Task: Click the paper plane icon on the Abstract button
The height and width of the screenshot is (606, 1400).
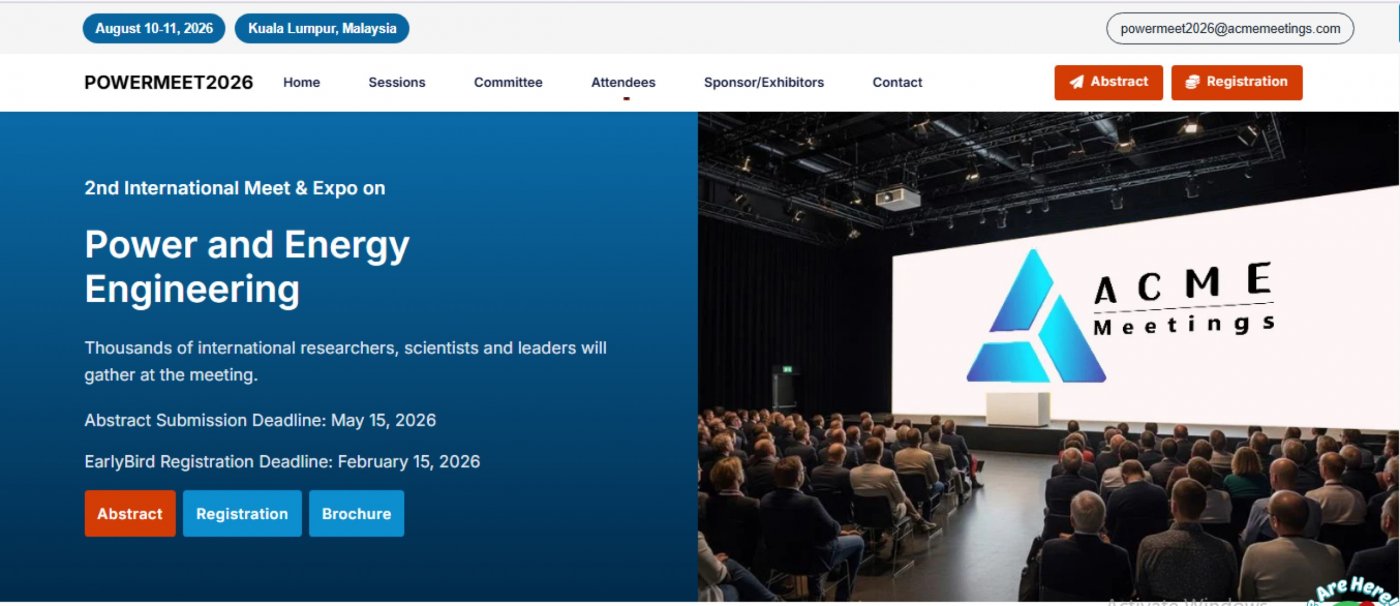Action: 1076,83
